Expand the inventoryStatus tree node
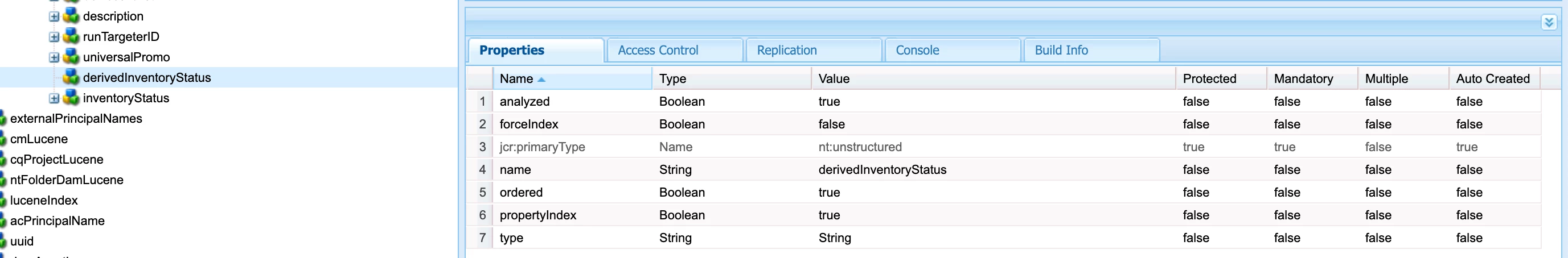Viewport: 1568px width, 258px height. click(54, 98)
